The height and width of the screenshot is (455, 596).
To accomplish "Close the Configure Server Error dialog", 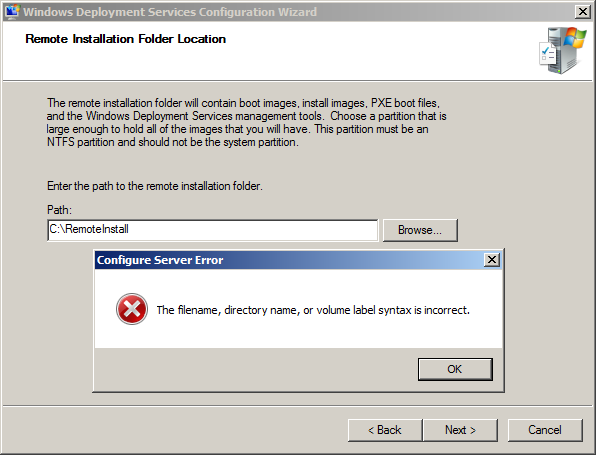I will click(491, 260).
